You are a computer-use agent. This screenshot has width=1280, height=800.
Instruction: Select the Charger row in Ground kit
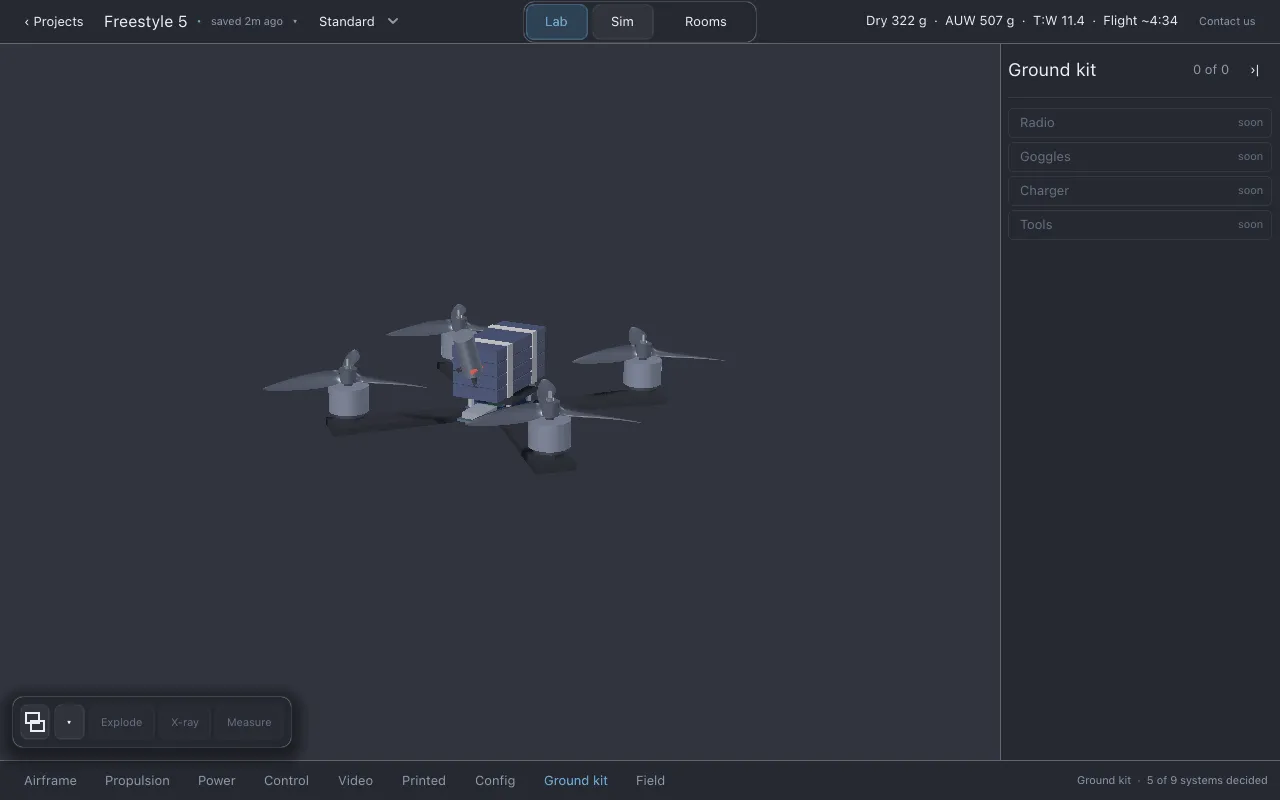[x=1140, y=191]
